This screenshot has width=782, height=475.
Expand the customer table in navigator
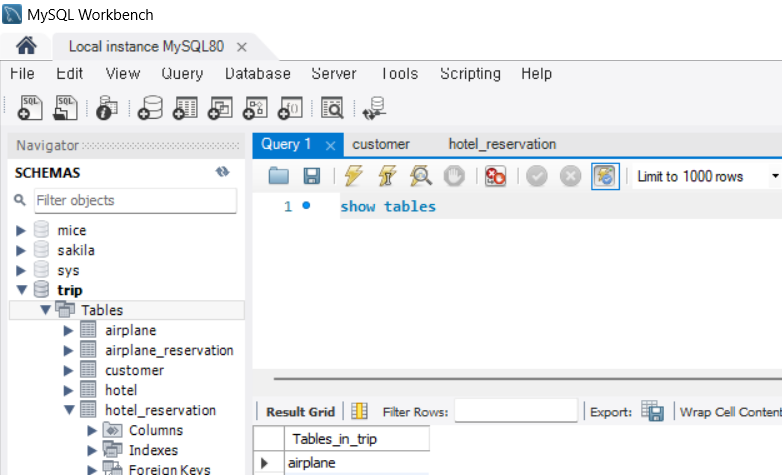click(68, 370)
